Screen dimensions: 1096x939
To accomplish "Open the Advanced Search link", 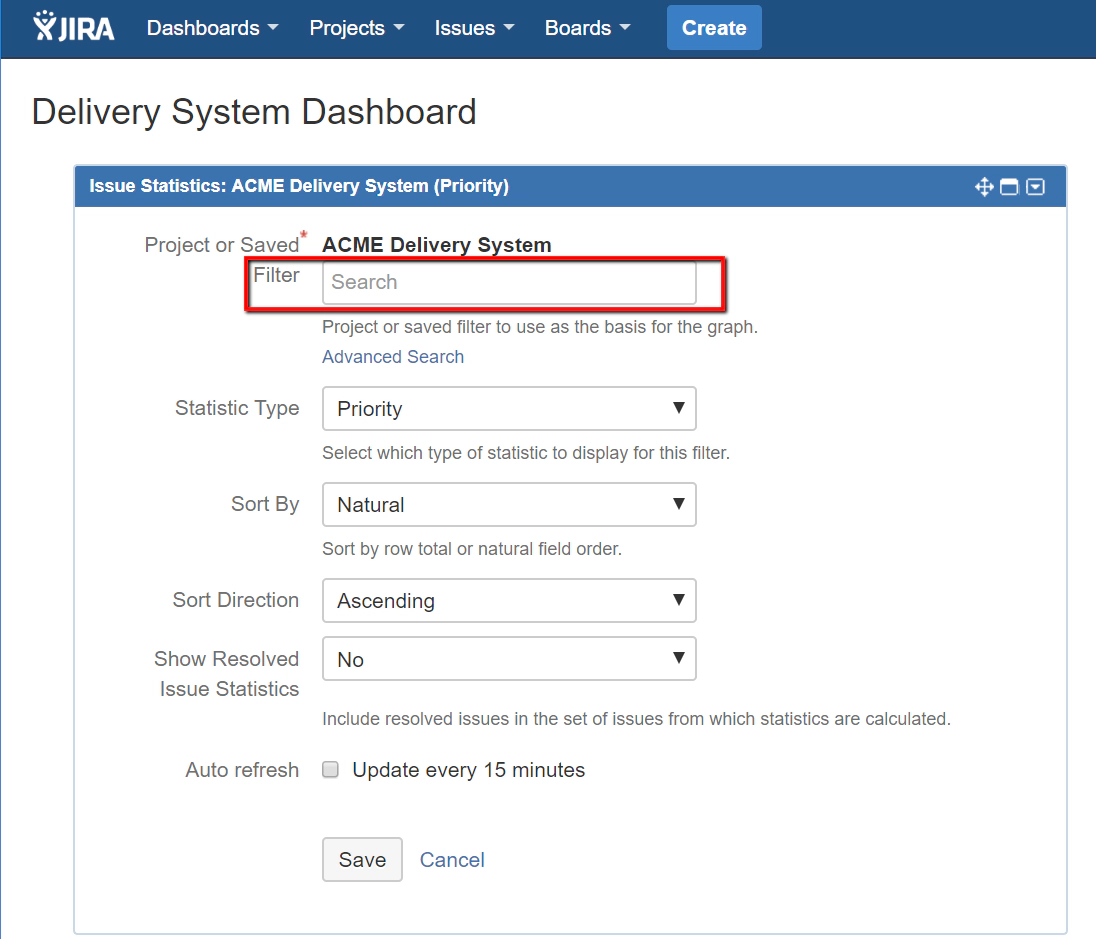I will [393, 357].
